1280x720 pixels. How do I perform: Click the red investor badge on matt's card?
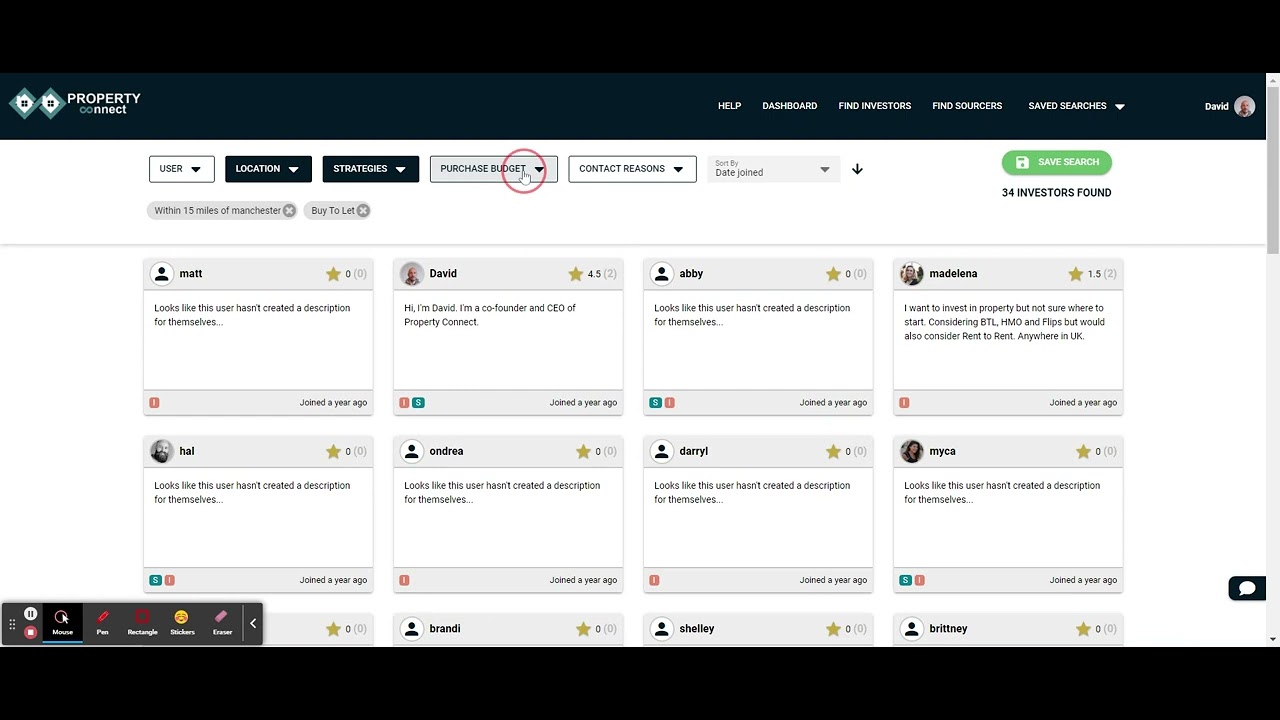click(154, 402)
